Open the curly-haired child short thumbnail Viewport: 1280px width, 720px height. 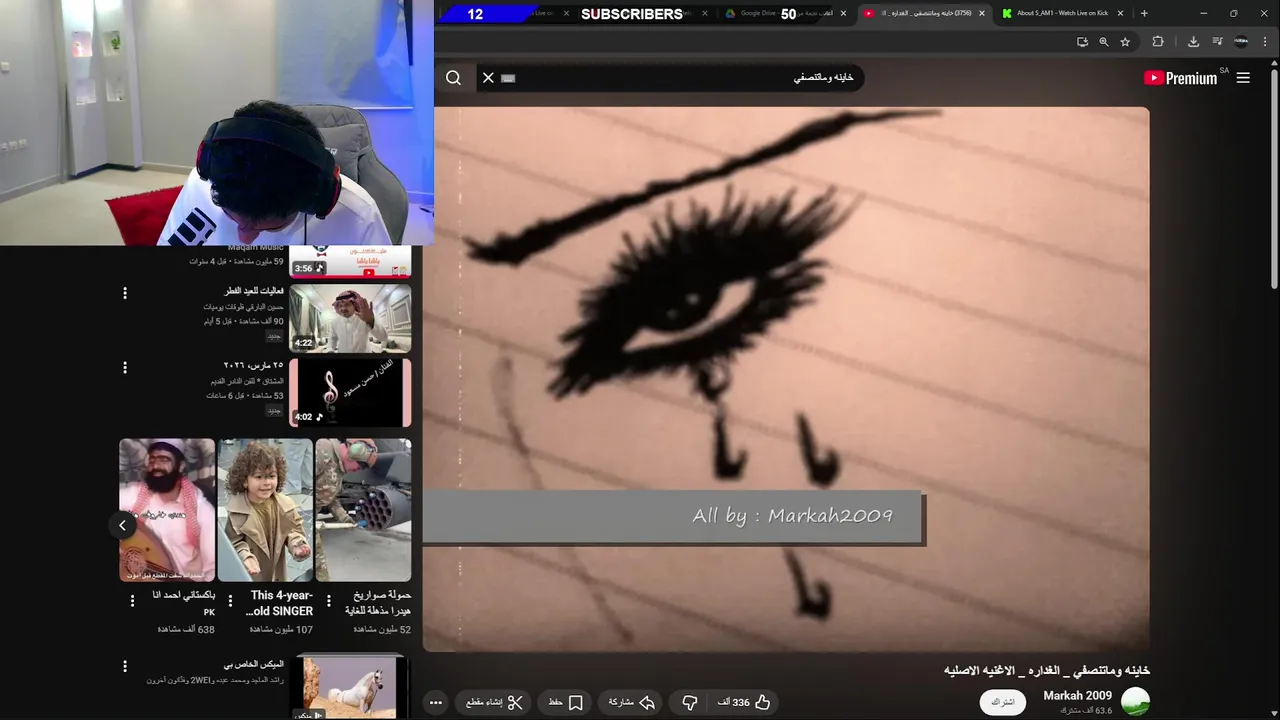click(x=265, y=510)
